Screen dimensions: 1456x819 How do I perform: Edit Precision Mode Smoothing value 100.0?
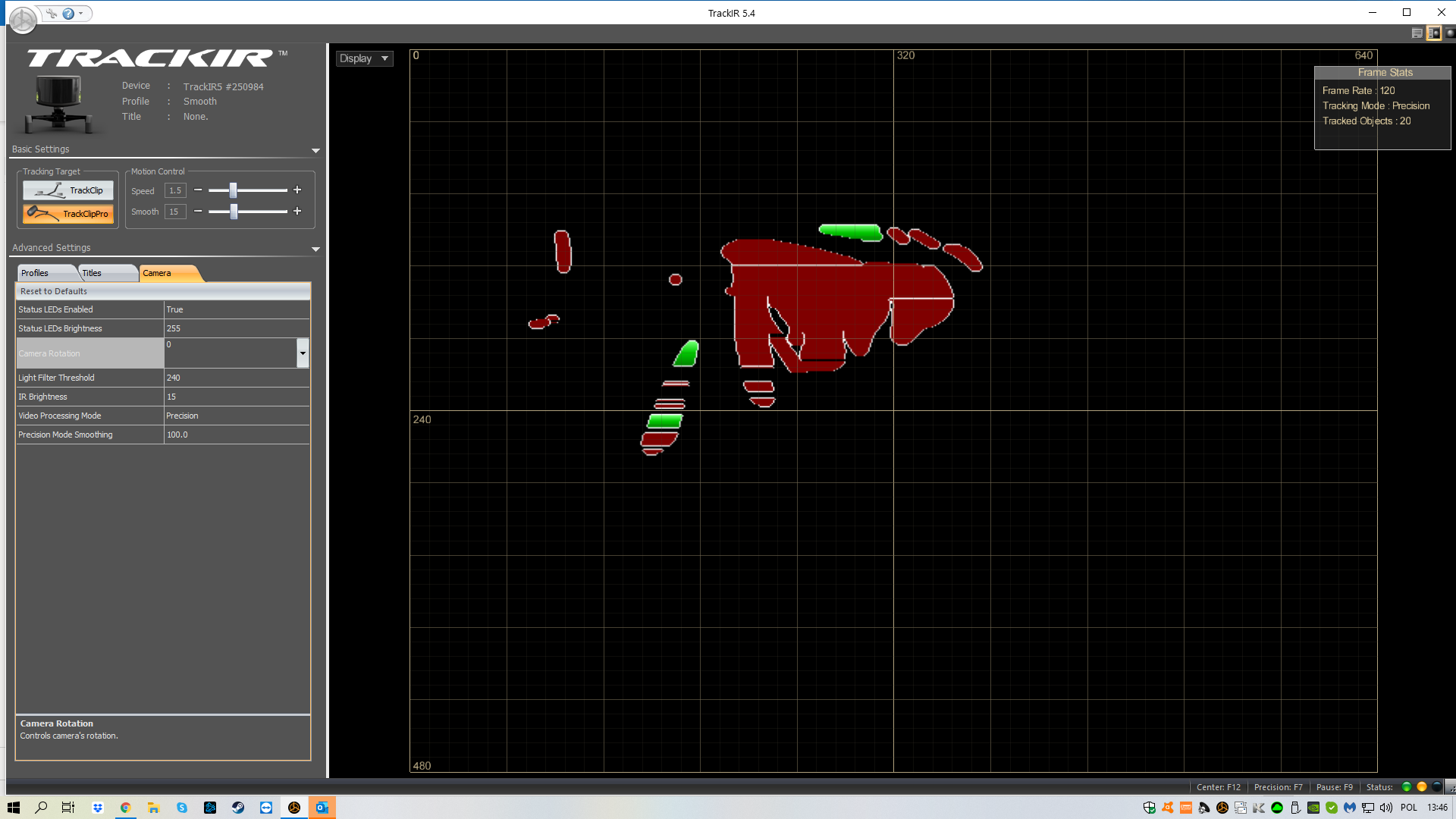pyautogui.click(x=237, y=435)
